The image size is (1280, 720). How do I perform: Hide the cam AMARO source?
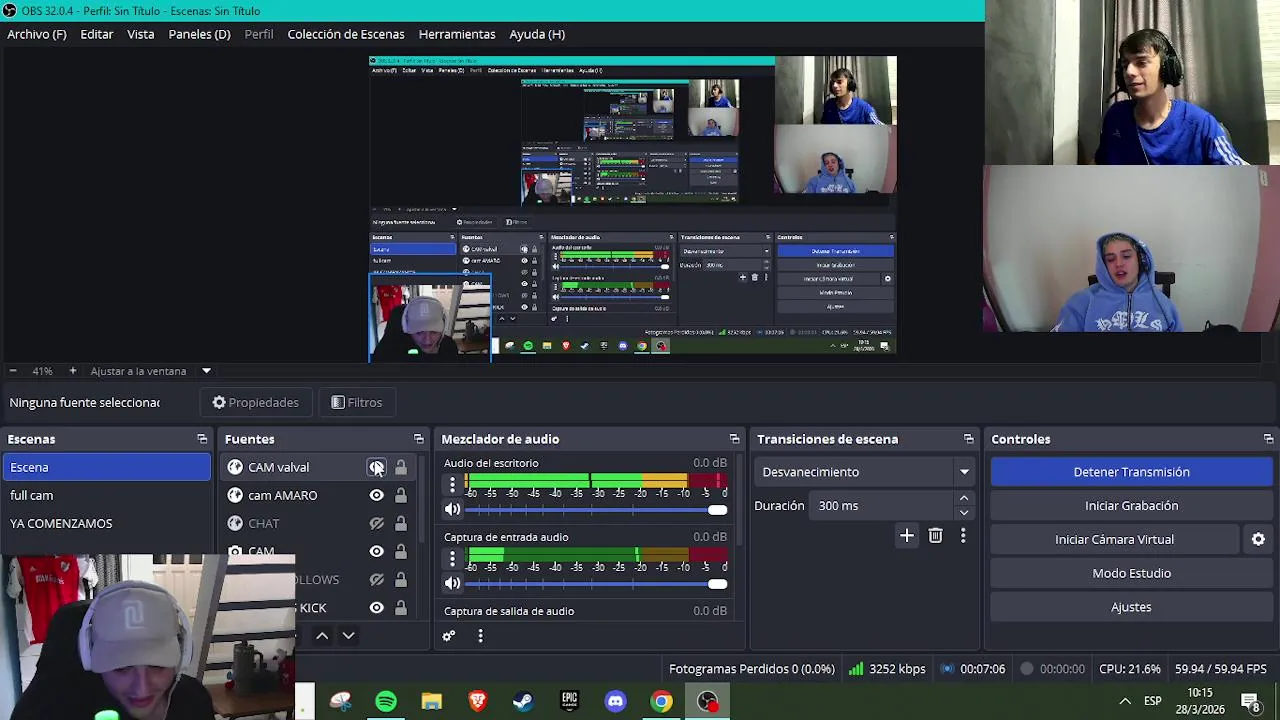[376, 495]
